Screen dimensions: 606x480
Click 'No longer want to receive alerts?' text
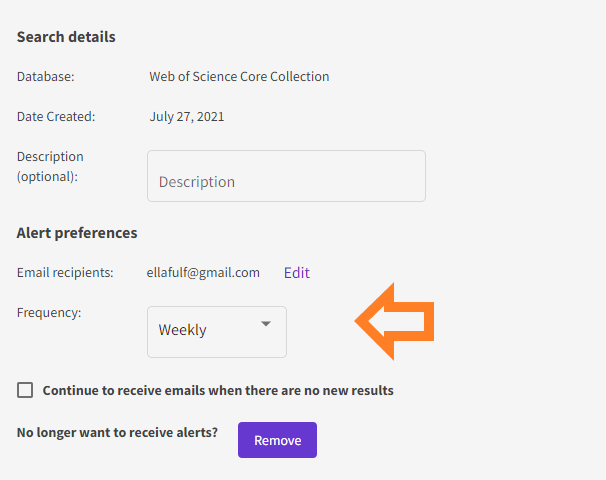click(117, 432)
